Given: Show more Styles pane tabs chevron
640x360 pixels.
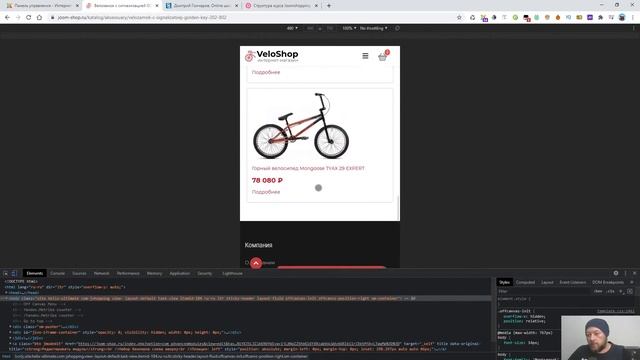Looking at the screenshot, I should pyautogui.click(x=632, y=282).
